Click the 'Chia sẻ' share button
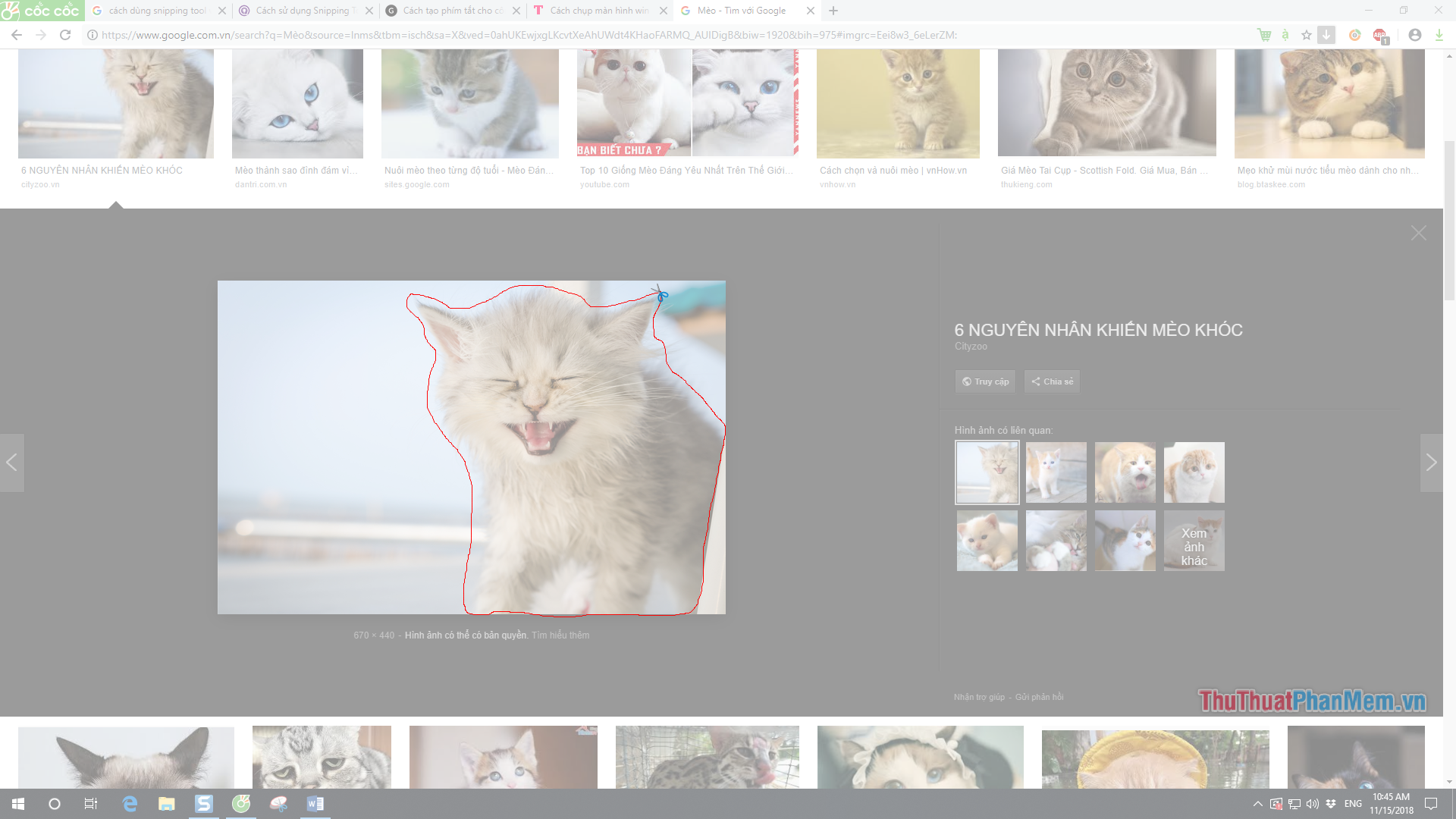Viewport: 1456px width, 819px height. click(x=1052, y=381)
